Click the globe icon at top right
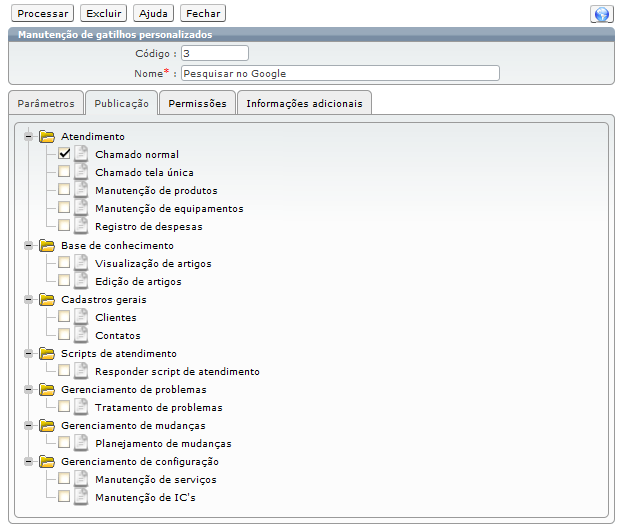Image resolution: width=620 pixels, height=528 pixels. (601, 14)
